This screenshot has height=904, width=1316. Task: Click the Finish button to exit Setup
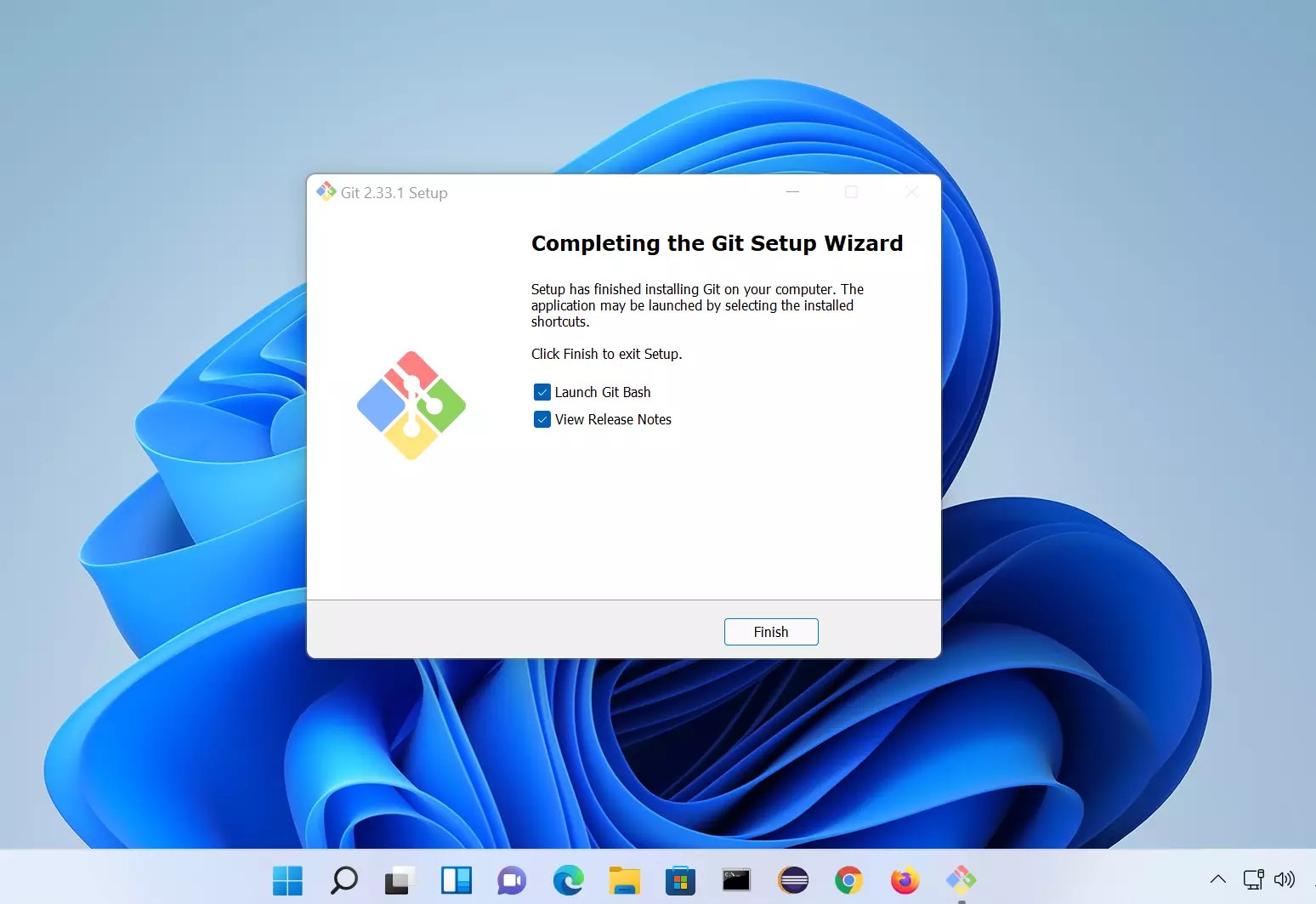(770, 632)
